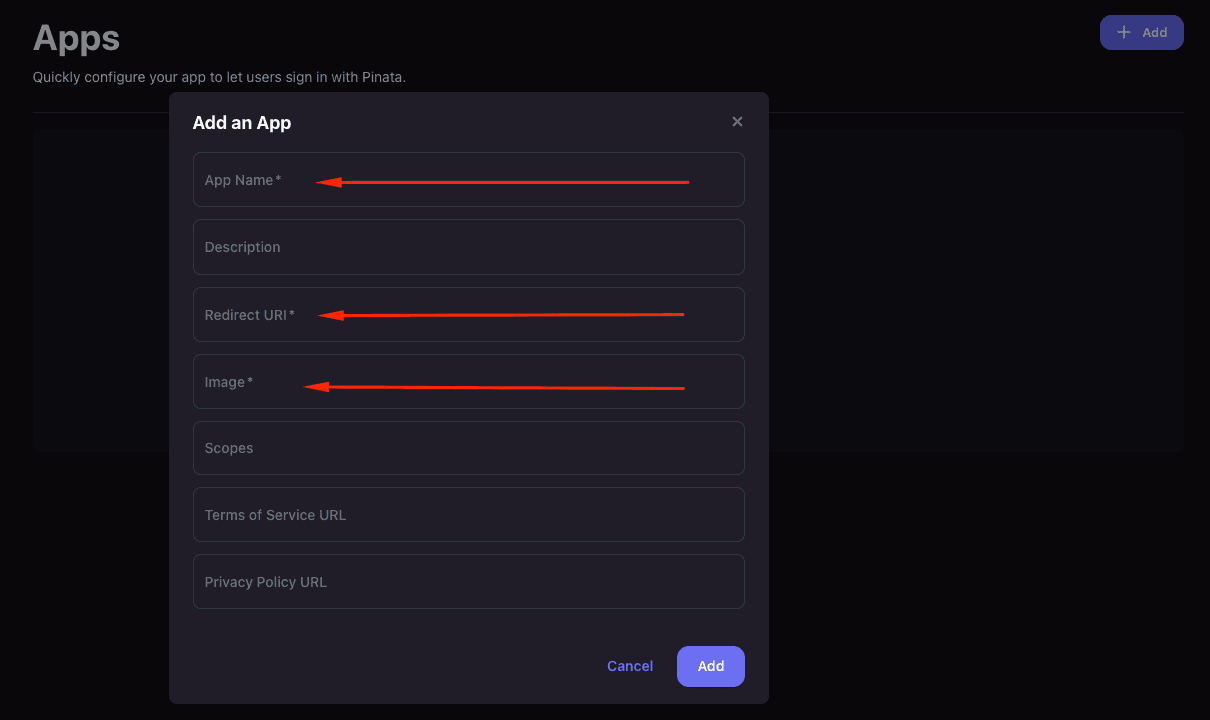Click the Terms of Service URL field
1210x720 pixels.
pyautogui.click(x=468, y=514)
